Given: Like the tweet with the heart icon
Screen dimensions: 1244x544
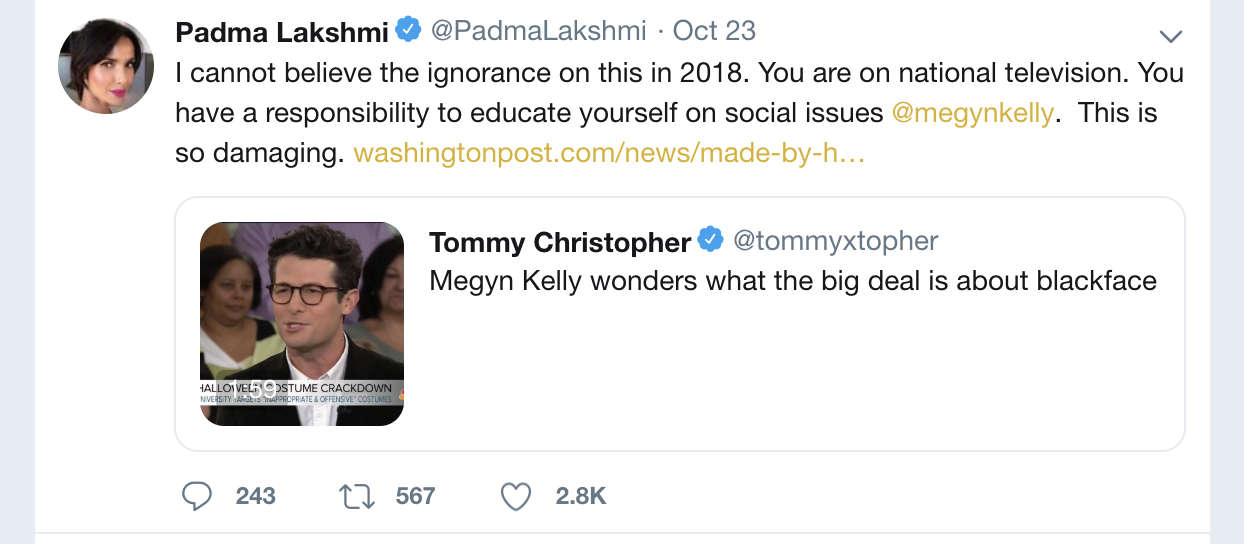Looking at the screenshot, I should pos(516,496).
